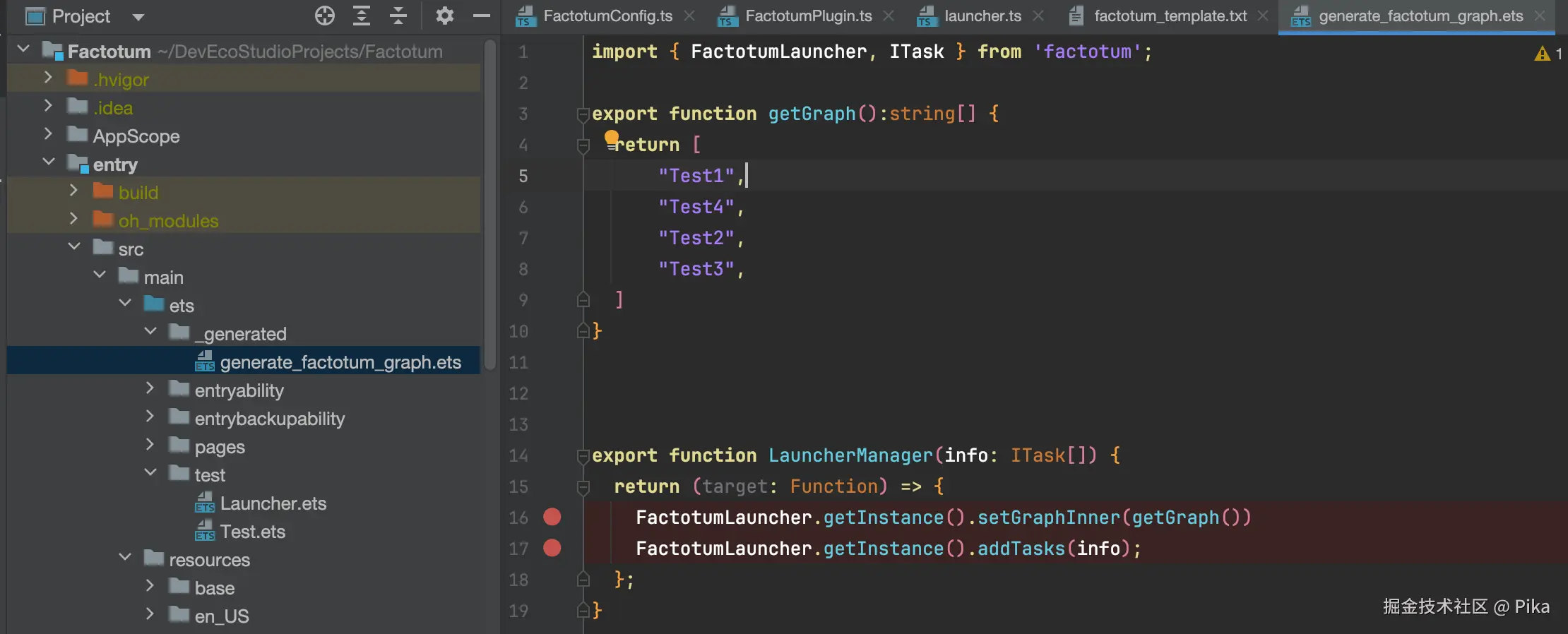Click setGraphInner method call on line 16
This screenshot has height=634, width=1568.
(x=1049, y=518)
